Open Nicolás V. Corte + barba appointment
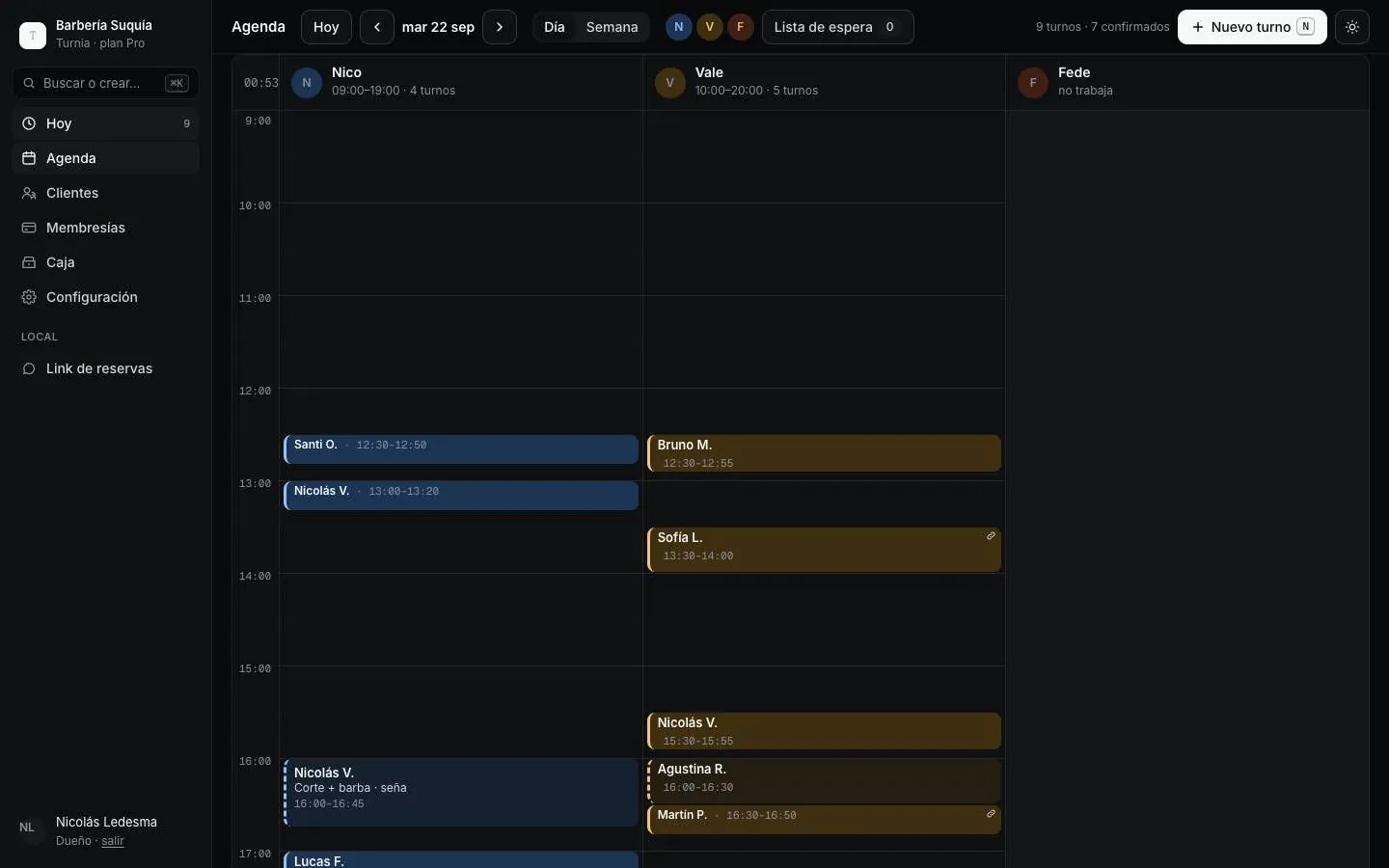Viewport: 1389px width, 868px height. (461, 793)
